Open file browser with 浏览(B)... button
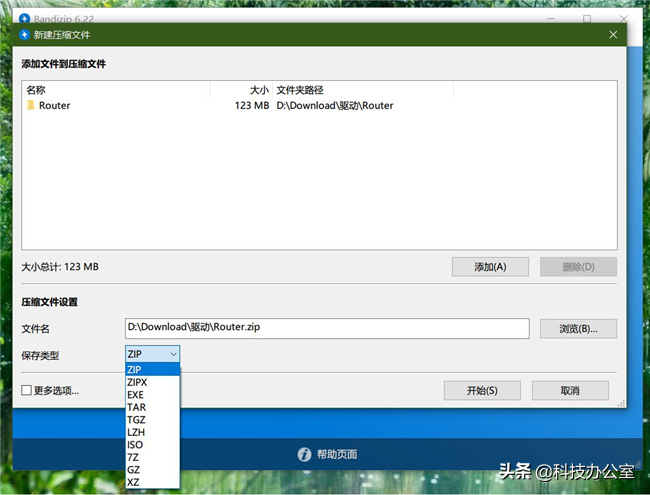The width and height of the screenshot is (650, 495). click(578, 329)
